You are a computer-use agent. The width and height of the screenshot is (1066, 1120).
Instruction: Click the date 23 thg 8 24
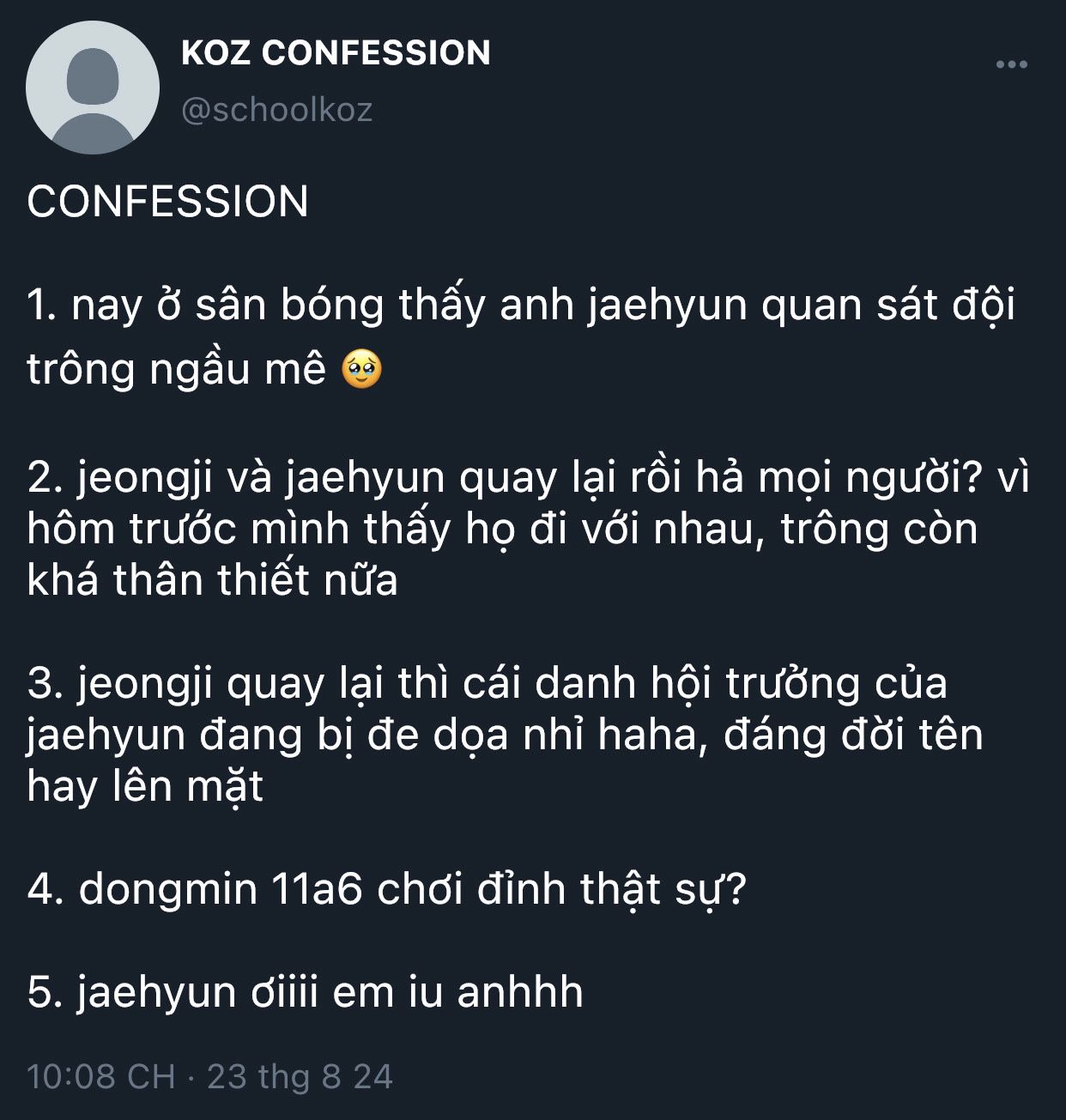coord(300,1076)
